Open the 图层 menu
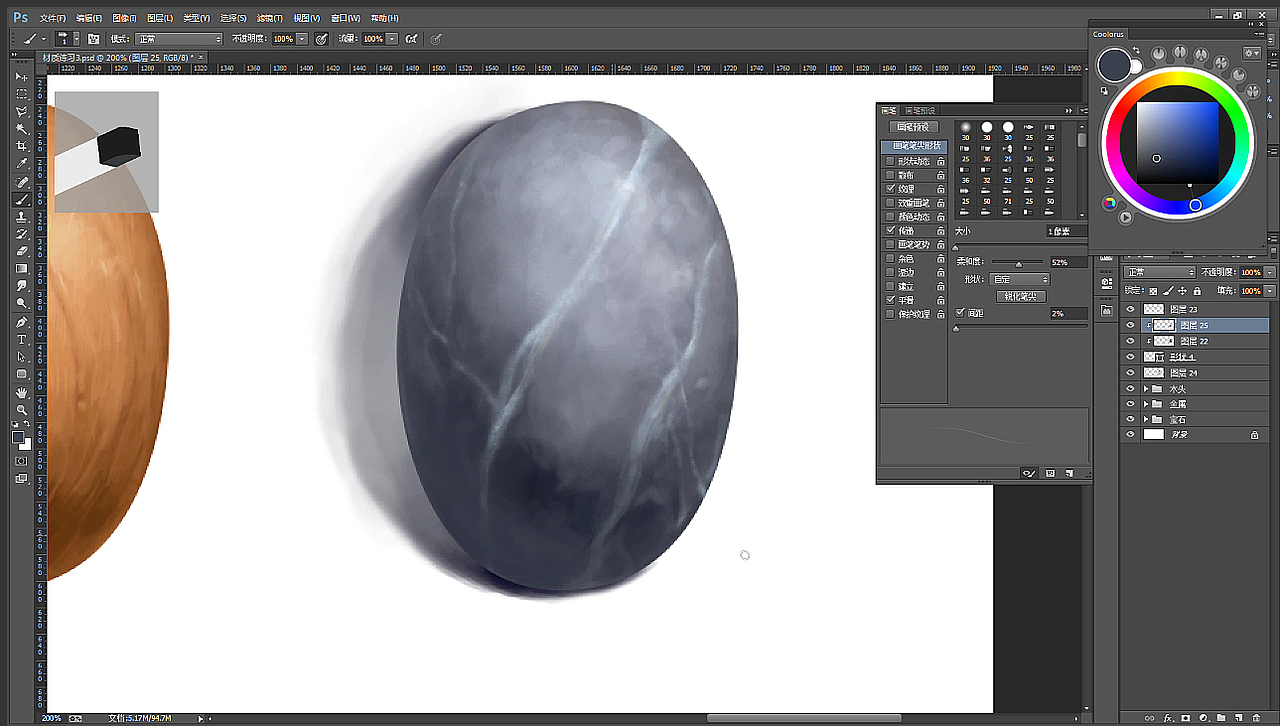 tap(159, 18)
